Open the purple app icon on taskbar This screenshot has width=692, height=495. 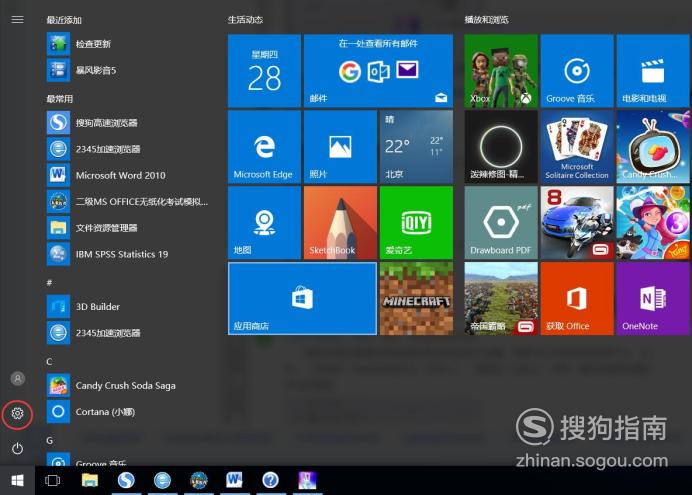[x=307, y=480]
